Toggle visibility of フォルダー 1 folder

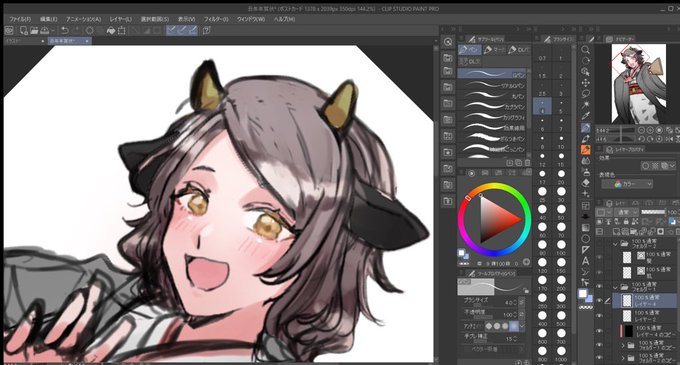click(x=599, y=287)
